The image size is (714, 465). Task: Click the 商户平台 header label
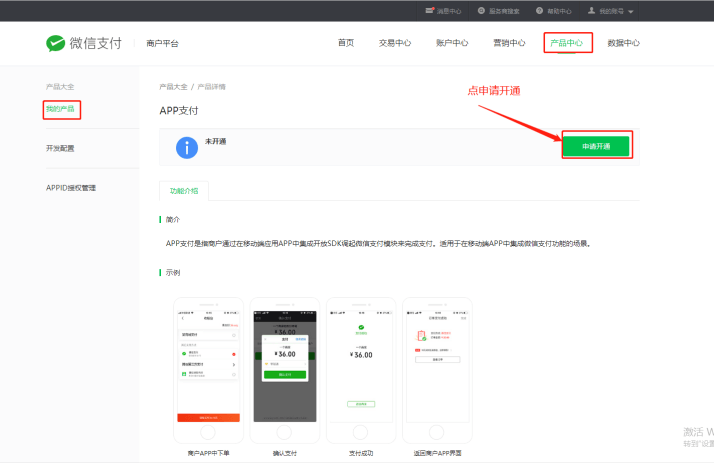(163, 43)
